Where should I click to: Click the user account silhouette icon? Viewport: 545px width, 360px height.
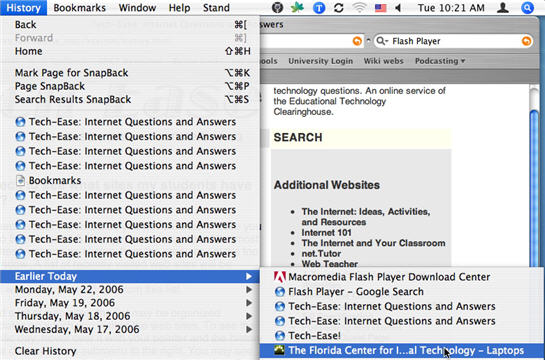point(503,8)
